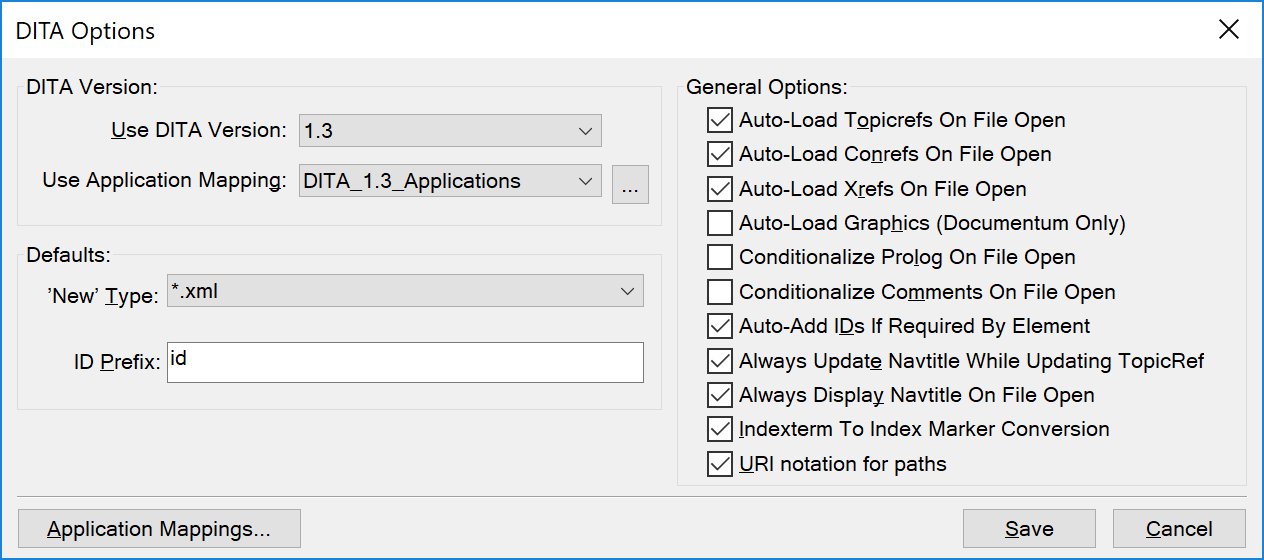Disable Auto-Load Conrefs On File Open
1264x560 pixels.
719,155
